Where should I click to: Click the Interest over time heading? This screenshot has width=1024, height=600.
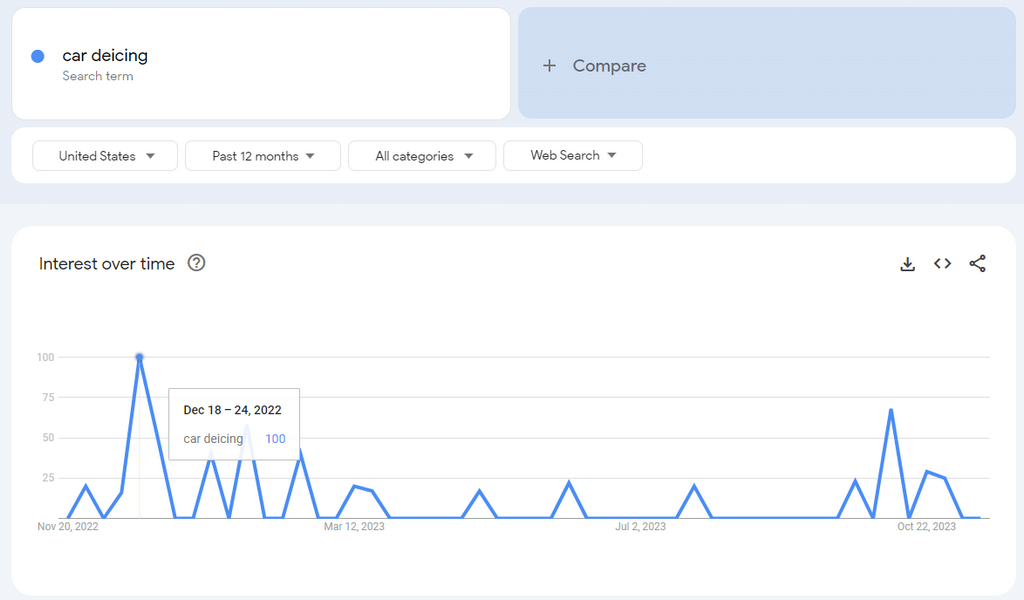point(106,264)
